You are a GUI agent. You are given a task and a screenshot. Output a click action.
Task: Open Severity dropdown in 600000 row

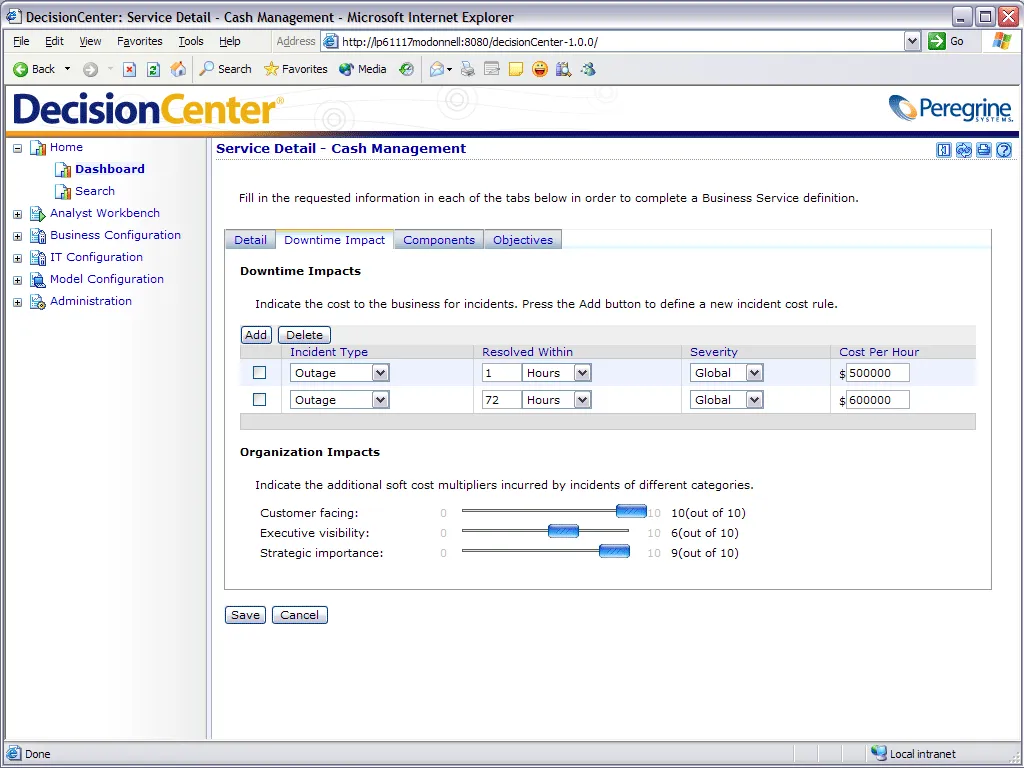click(x=754, y=400)
